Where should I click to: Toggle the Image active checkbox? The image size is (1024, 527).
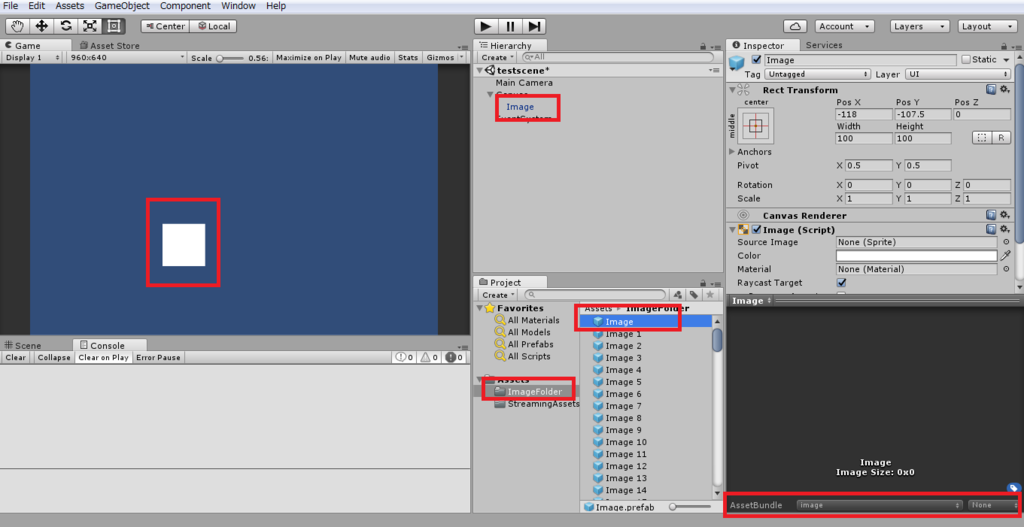[x=756, y=59]
